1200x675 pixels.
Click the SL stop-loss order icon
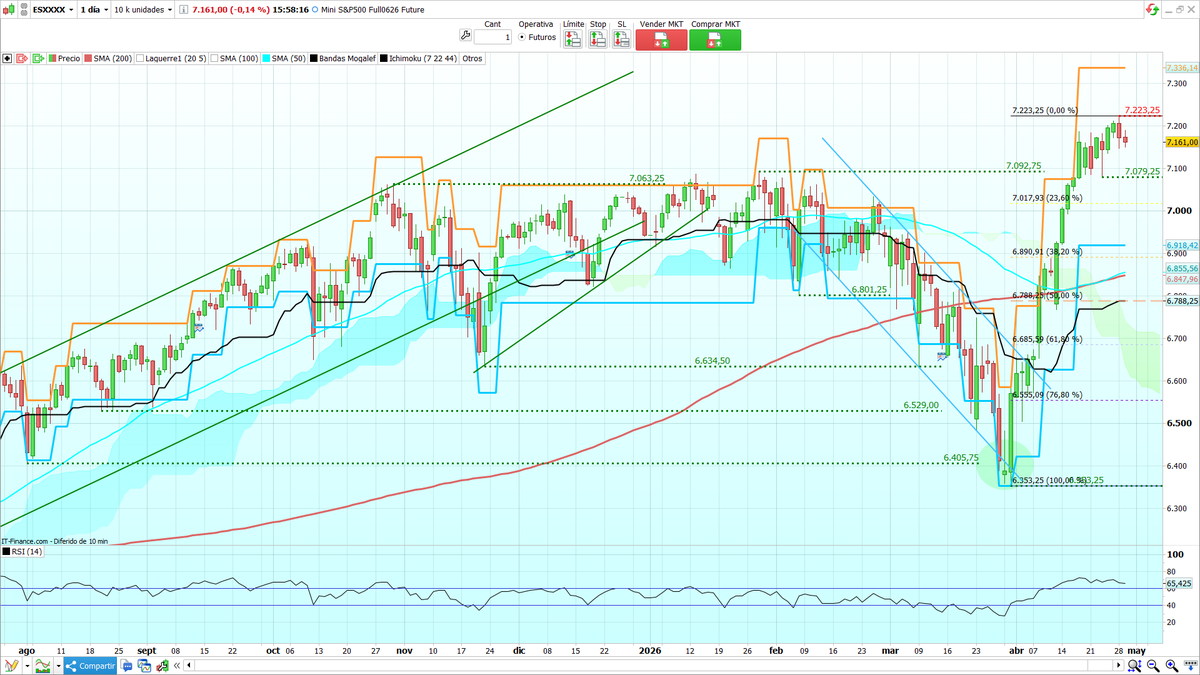pyautogui.click(x=622, y=40)
